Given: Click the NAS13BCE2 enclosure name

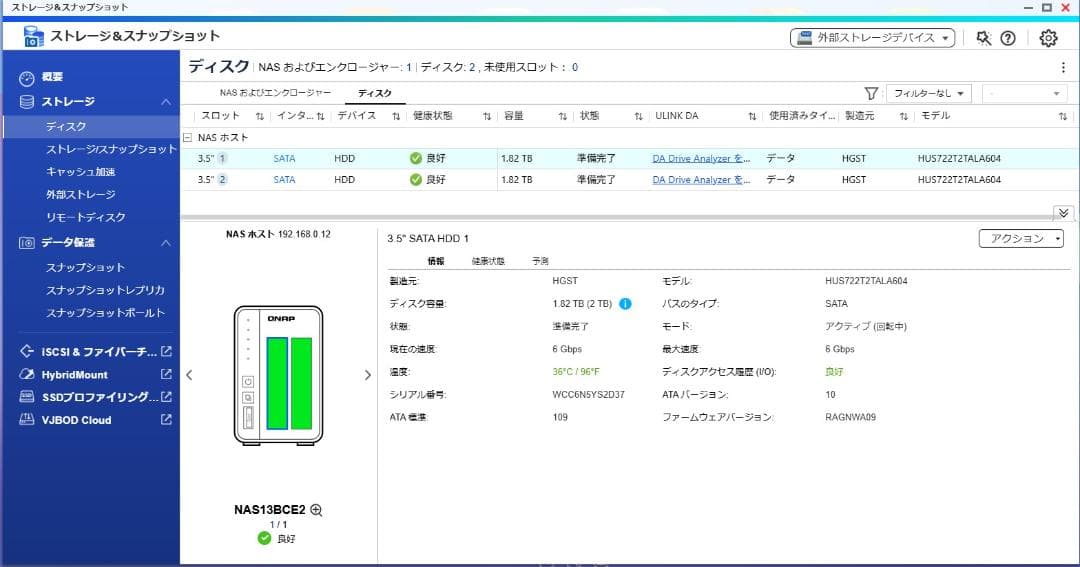Looking at the screenshot, I should pos(269,510).
